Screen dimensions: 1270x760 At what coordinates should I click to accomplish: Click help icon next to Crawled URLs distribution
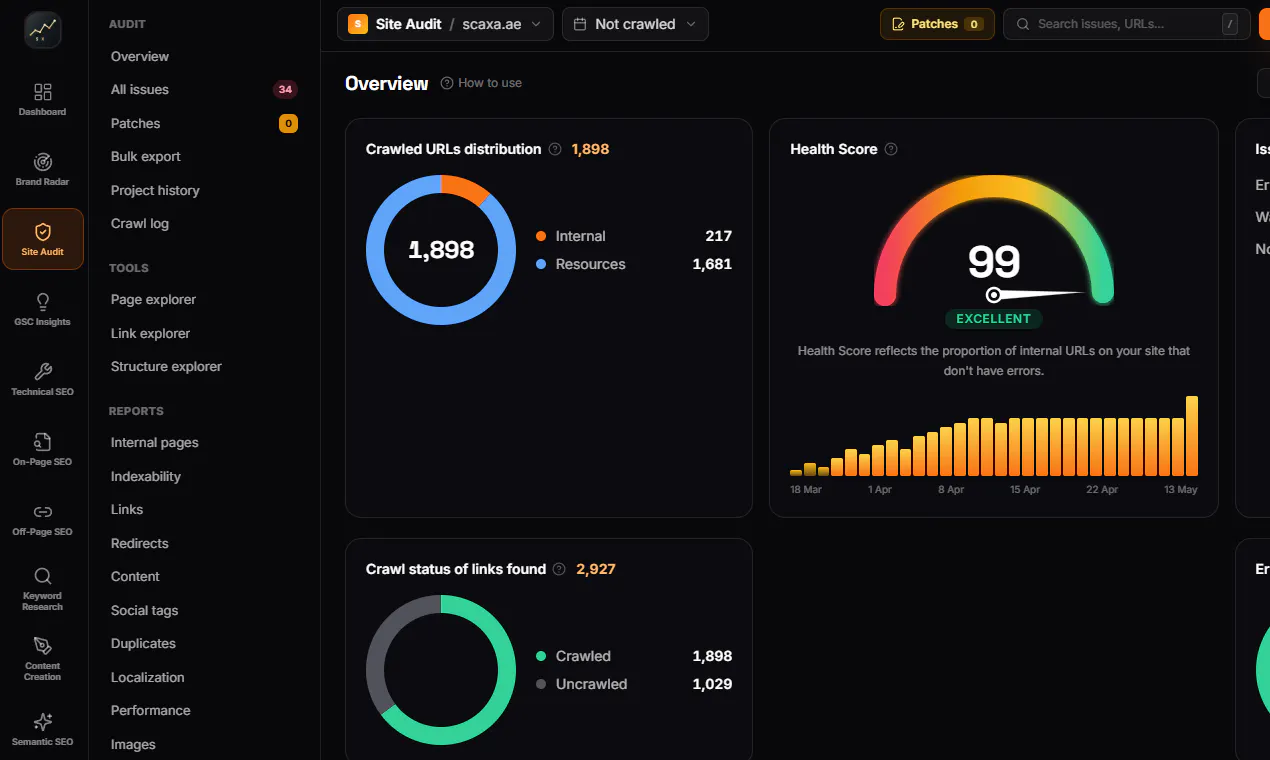555,149
